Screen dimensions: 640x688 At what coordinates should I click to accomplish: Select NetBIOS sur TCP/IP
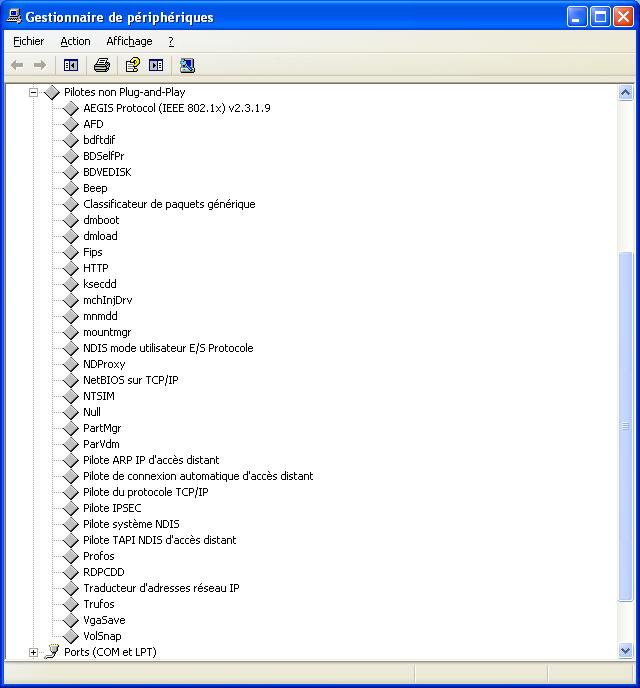tap(131, 380)
